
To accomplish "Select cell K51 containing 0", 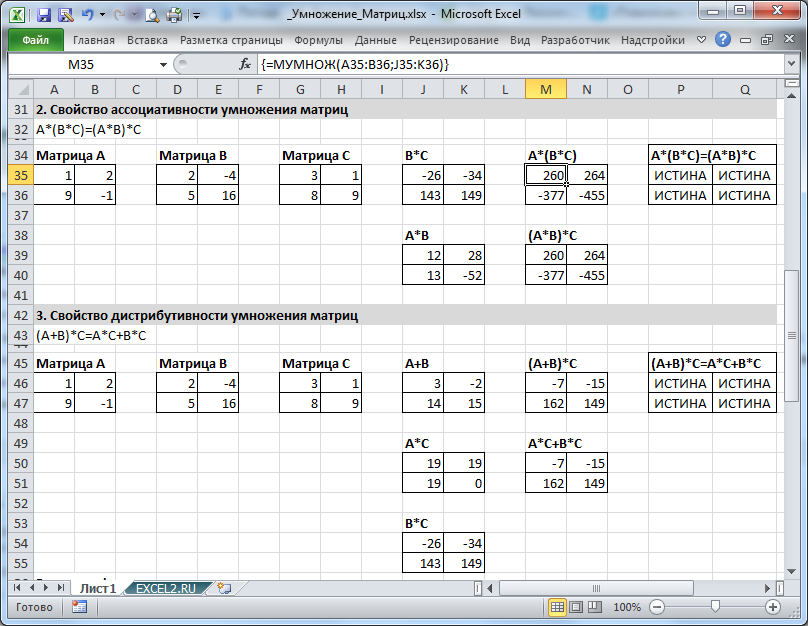I will (x=464, y=483).
